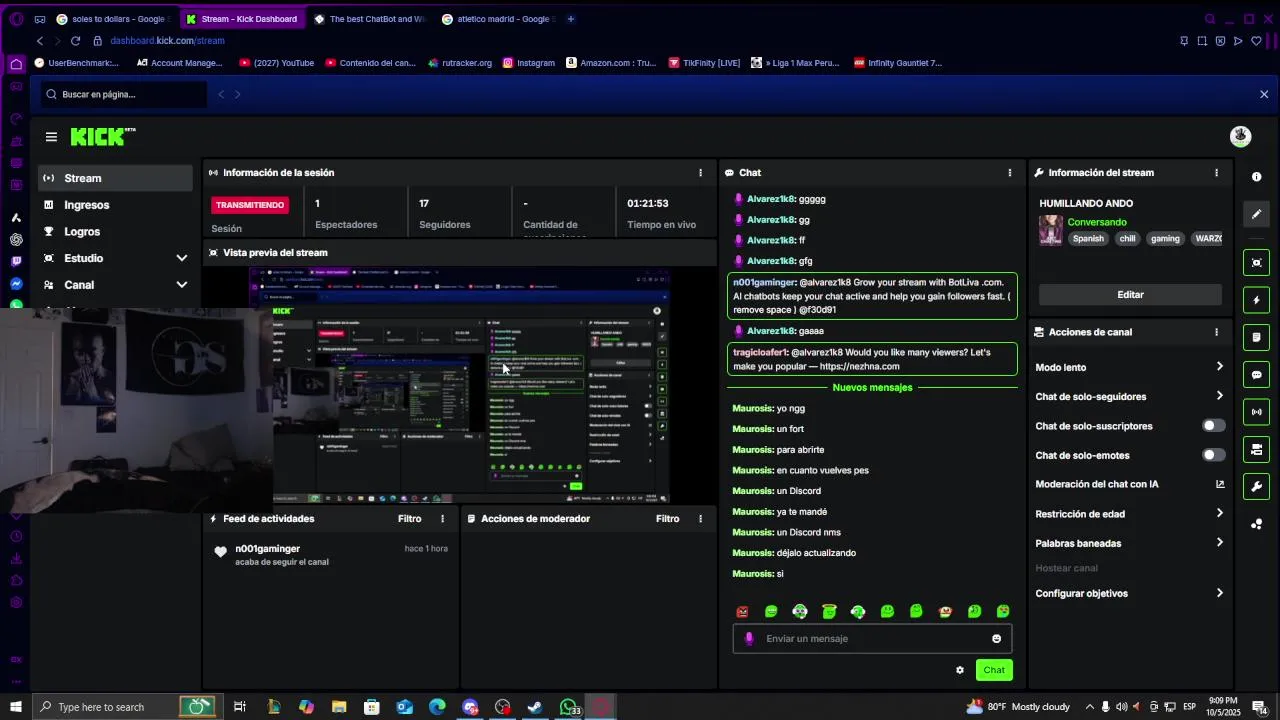Open the YouTube bookmark
Image resolution: width=1280 pixels, height=720 pixels.
point(277,63)
